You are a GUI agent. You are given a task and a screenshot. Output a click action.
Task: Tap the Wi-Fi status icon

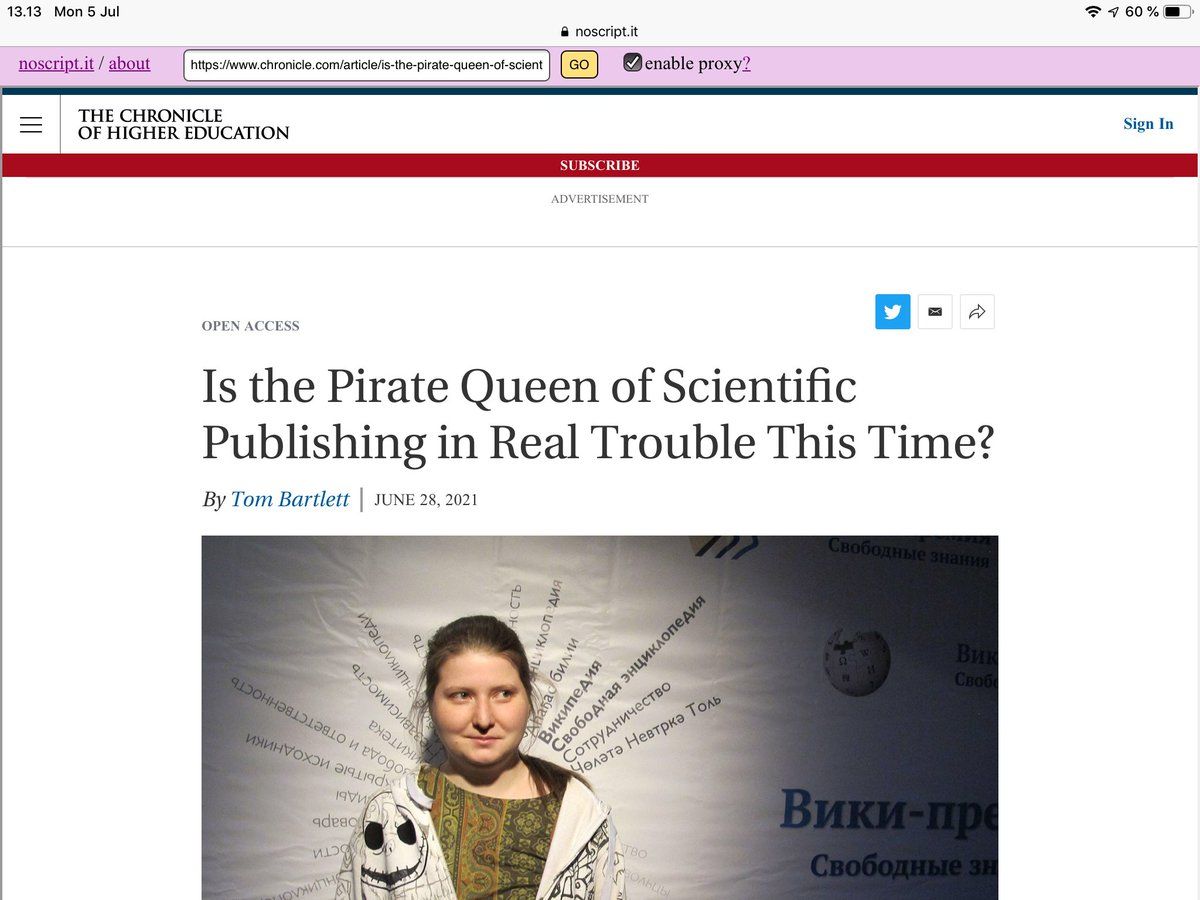tap(1092, 11)
